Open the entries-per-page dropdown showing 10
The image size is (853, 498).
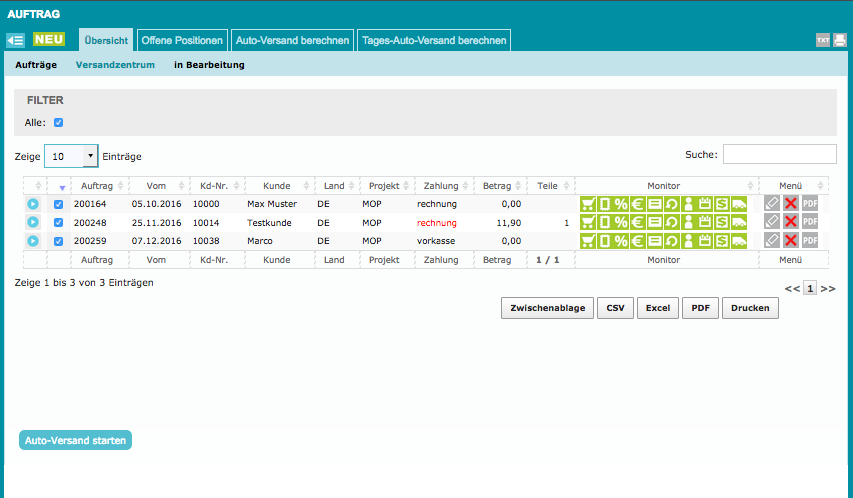click(71, 156)
